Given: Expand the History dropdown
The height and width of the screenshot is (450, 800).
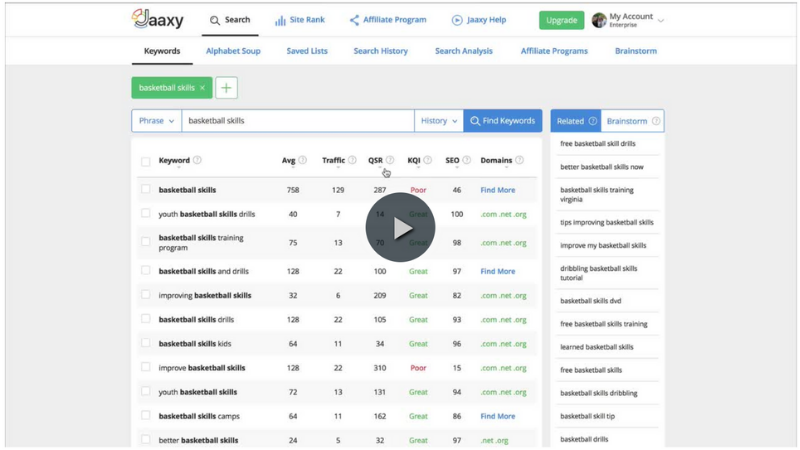Looking at the screenshot, I should (439, 121).
